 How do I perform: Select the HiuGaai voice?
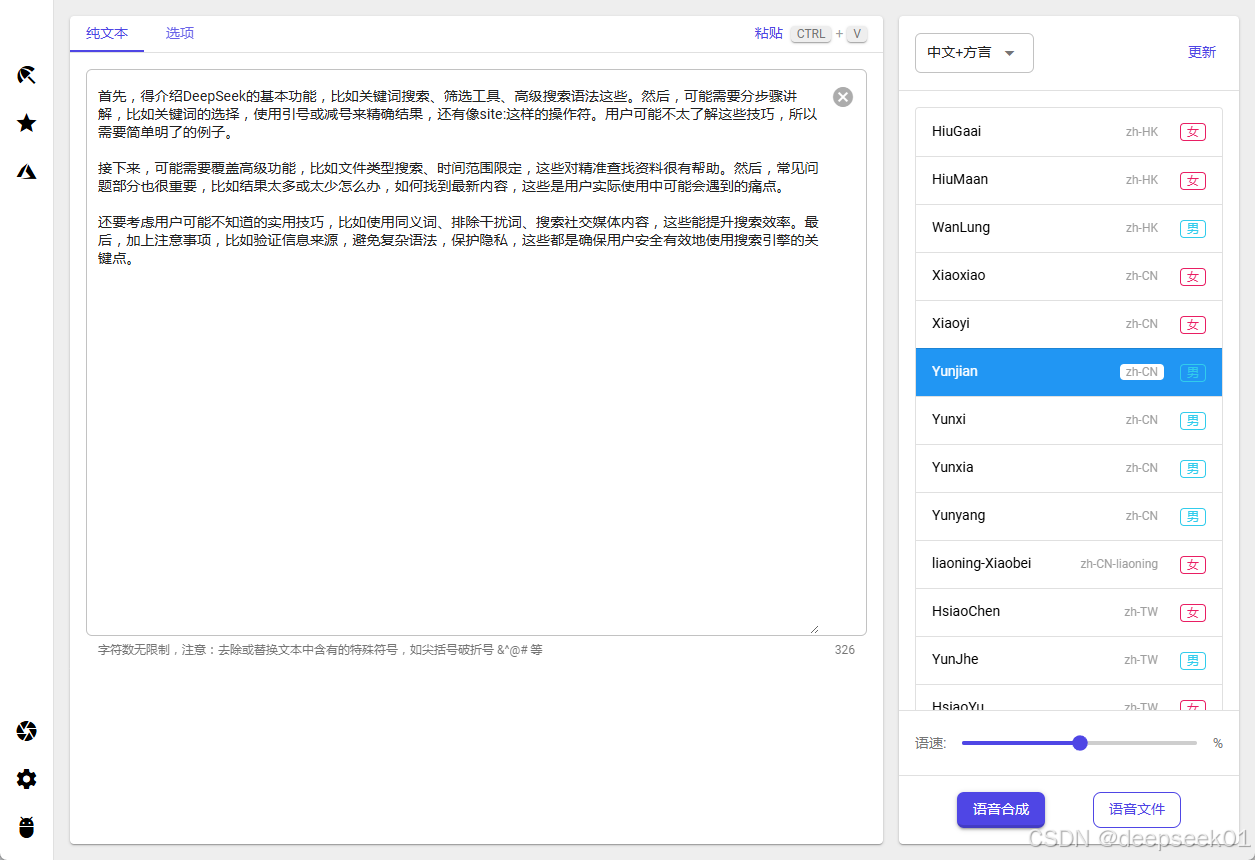click(x=1069, y=132)
